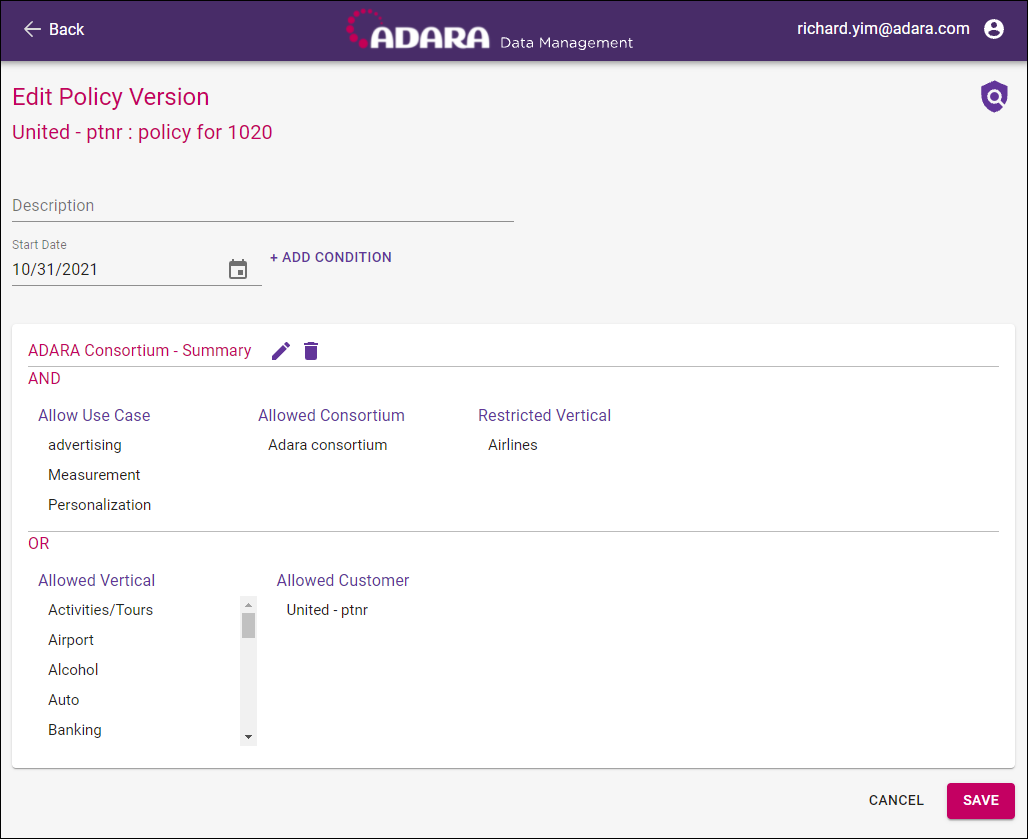Click the Allowed Vertical scrollbar thumb
1028x839 pixels.
[248, 625]
